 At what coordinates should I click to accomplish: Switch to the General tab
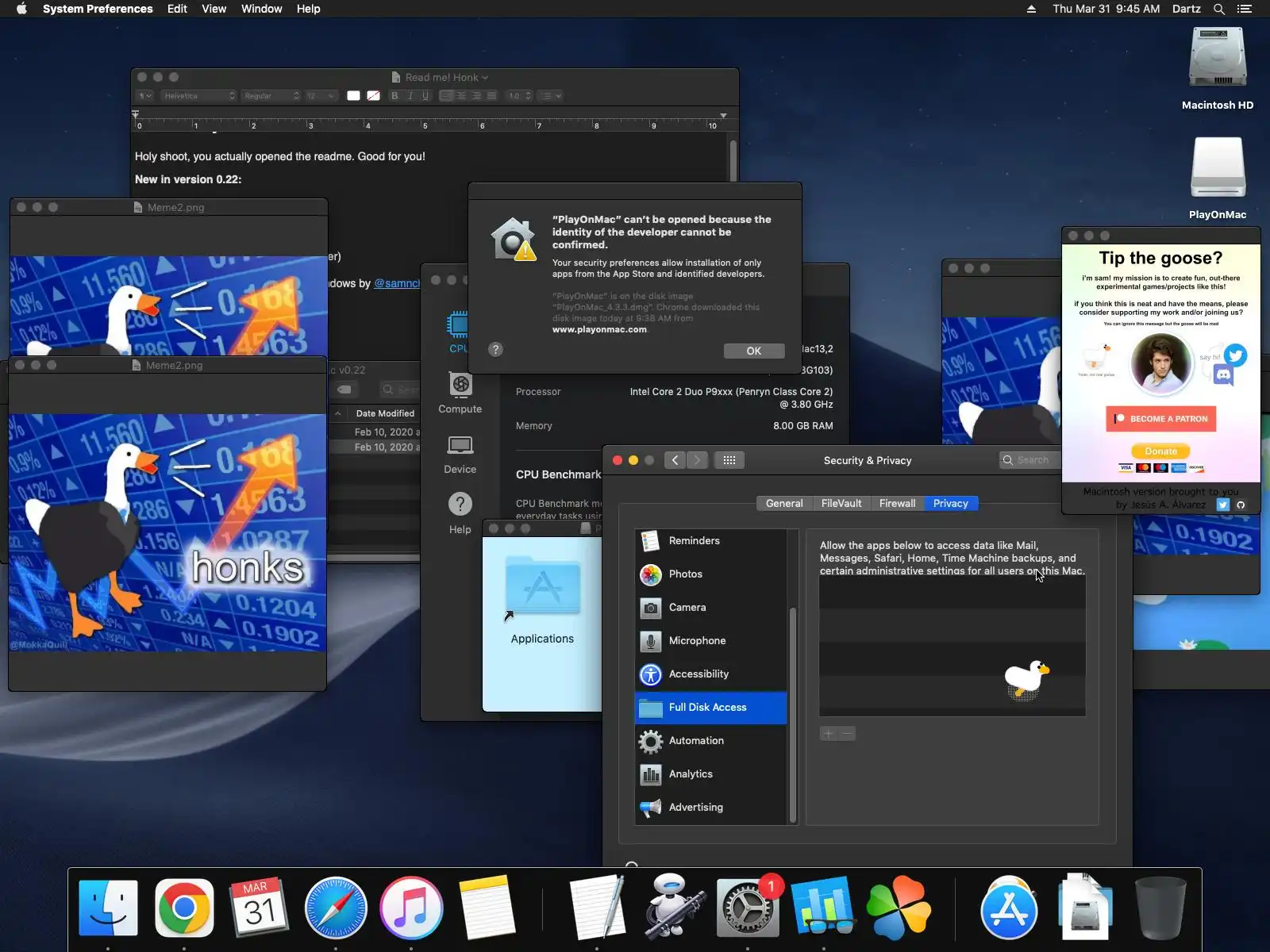click(x=784, y=504)
